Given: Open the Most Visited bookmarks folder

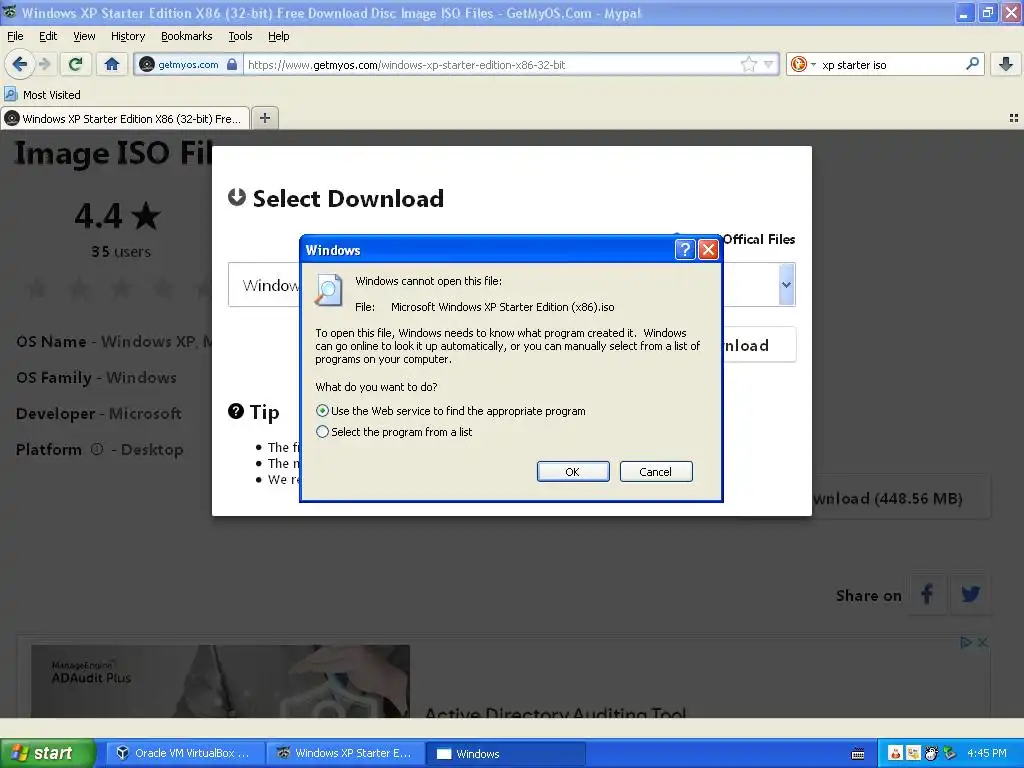Looking at the screenshot, I should coord(43,95).
